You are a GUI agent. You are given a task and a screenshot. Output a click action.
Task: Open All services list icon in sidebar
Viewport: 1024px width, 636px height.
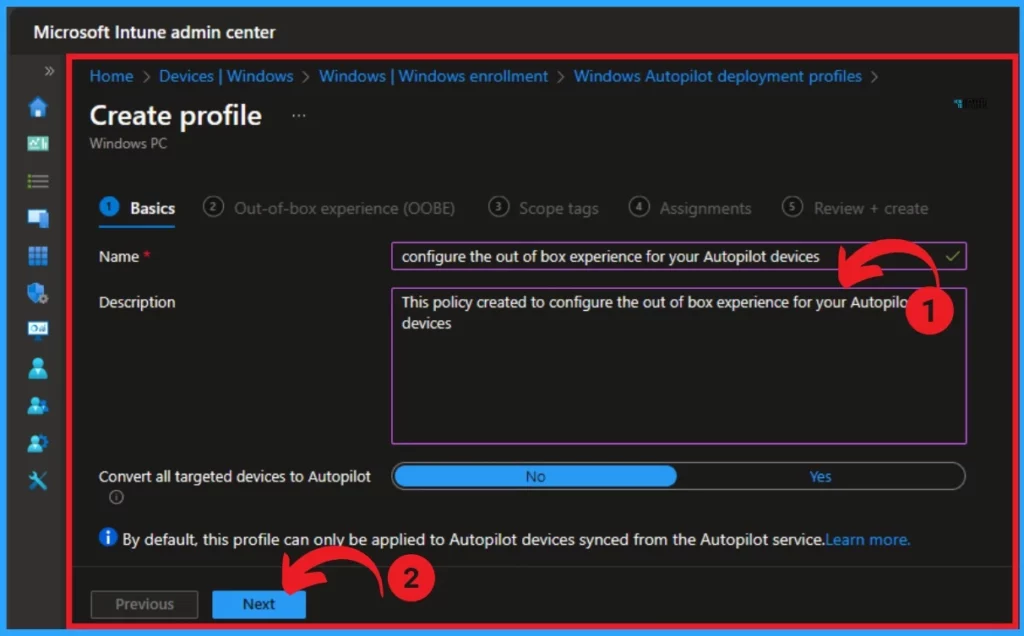pyautogui.click(x=38, y=181)
